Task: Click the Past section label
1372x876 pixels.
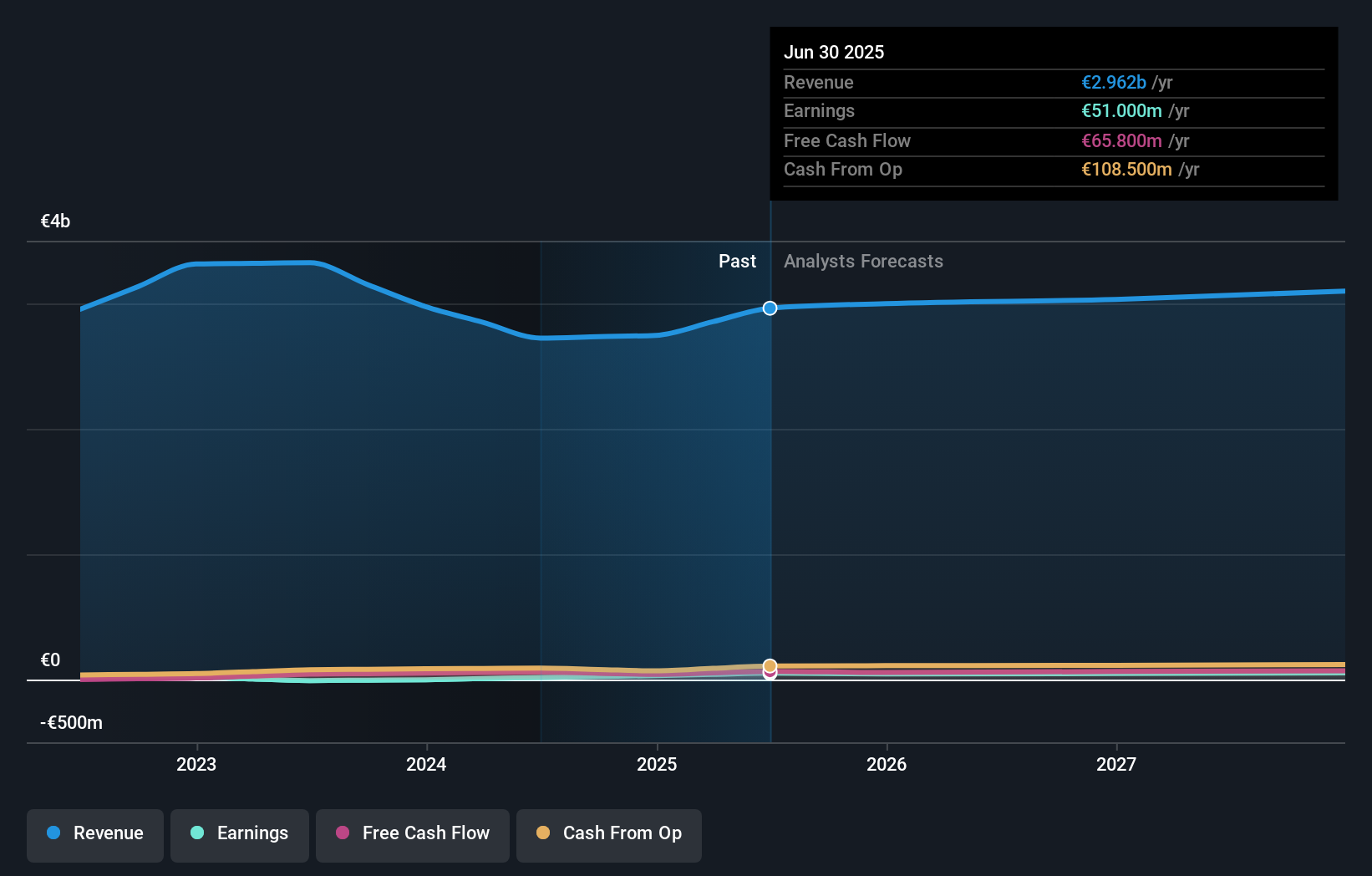Action: pos(737,262)
